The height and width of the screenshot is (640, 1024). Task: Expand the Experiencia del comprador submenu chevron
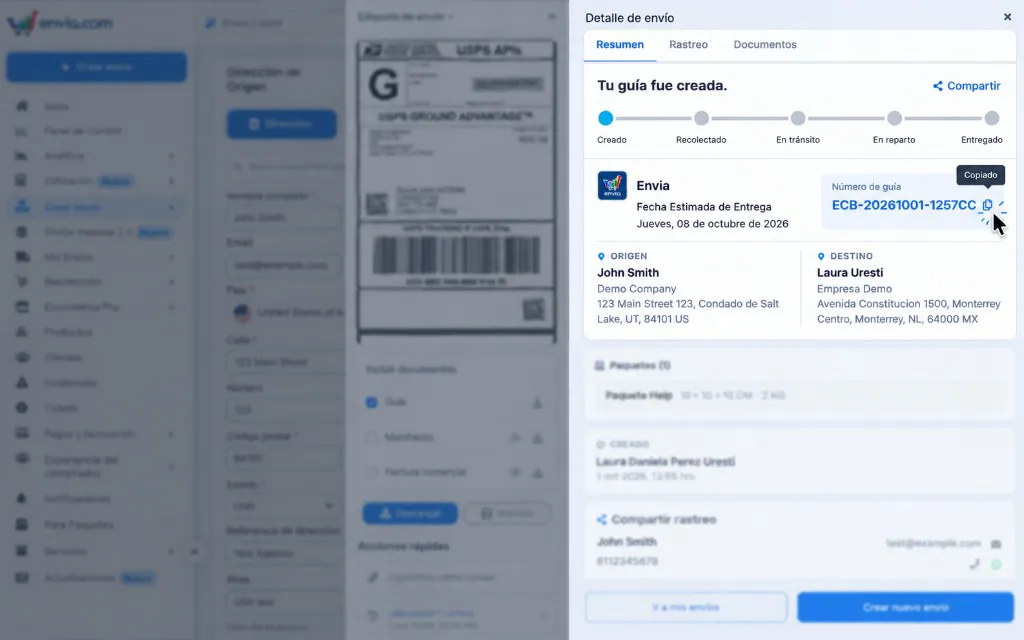coord(171,466)
